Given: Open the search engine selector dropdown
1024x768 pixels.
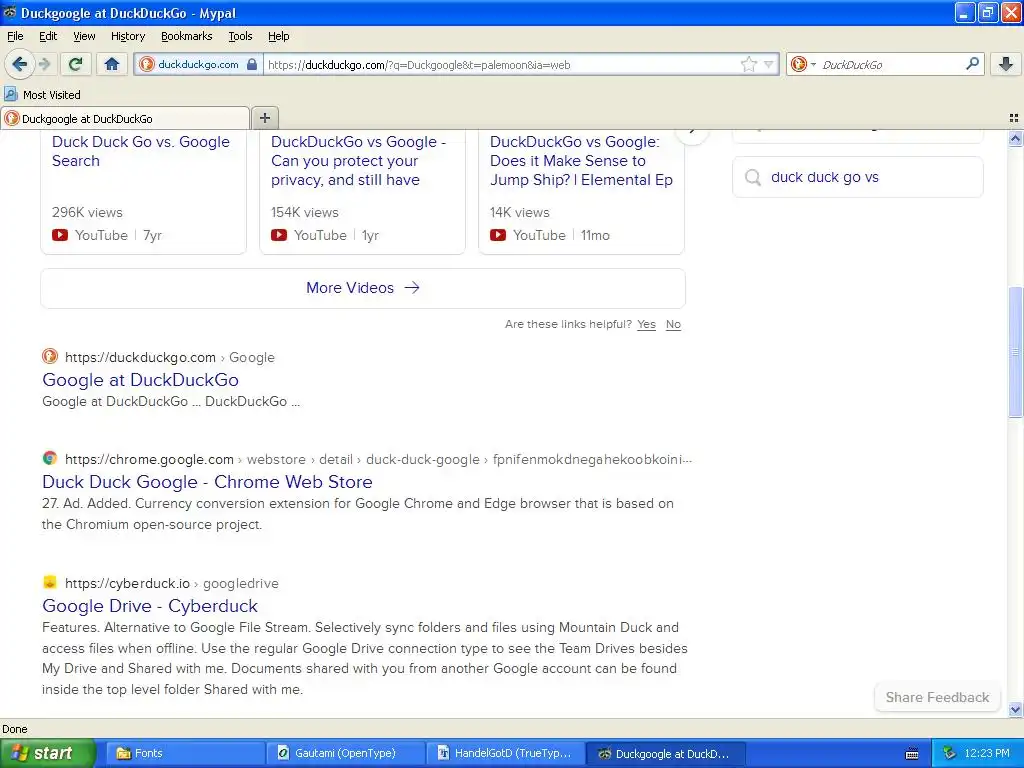Looking at the screenshot, I should point(803,64).
